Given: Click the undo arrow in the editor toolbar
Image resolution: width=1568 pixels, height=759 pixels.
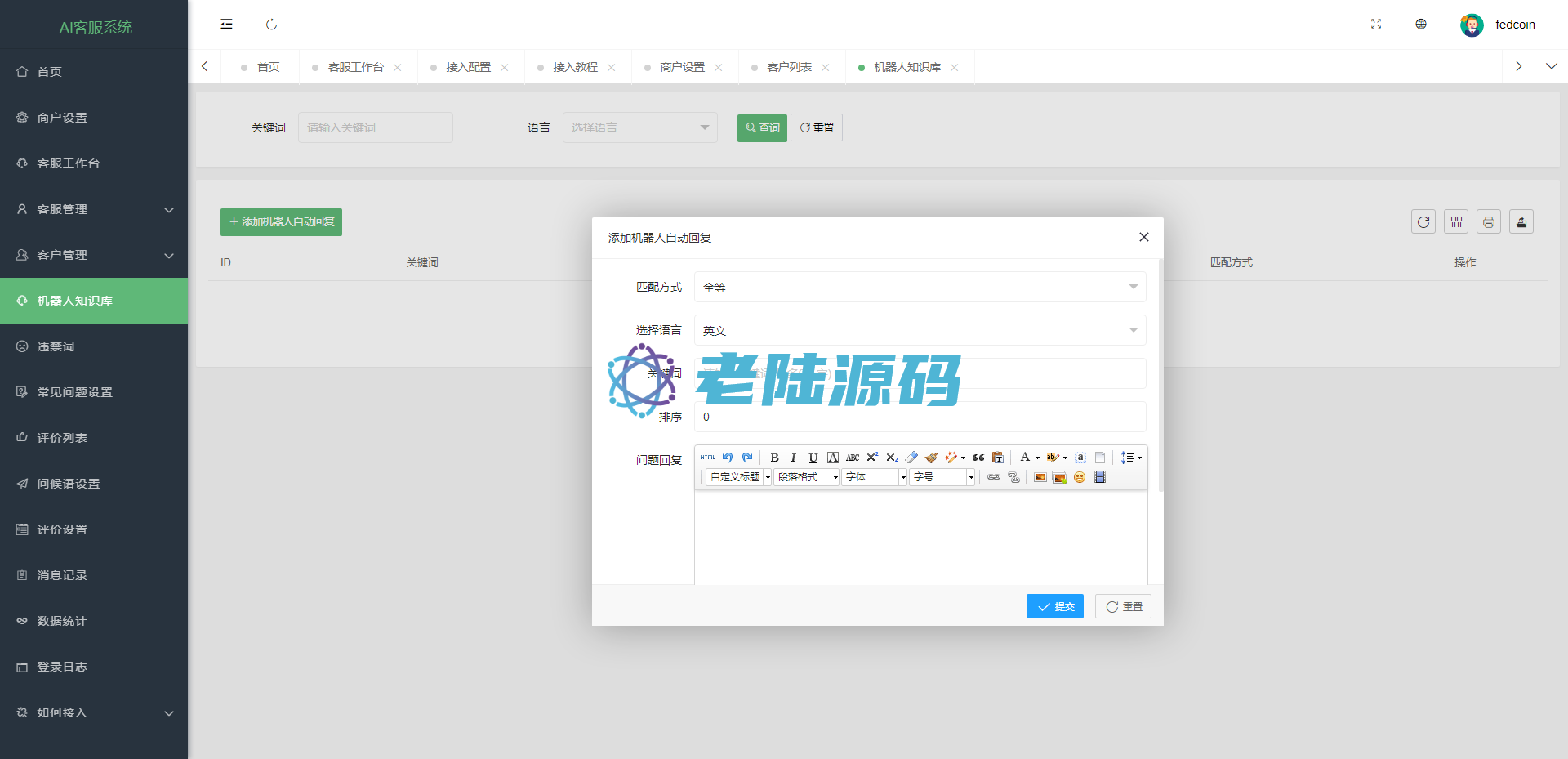Looking at the screenshot, I should (x=728, y=458).
